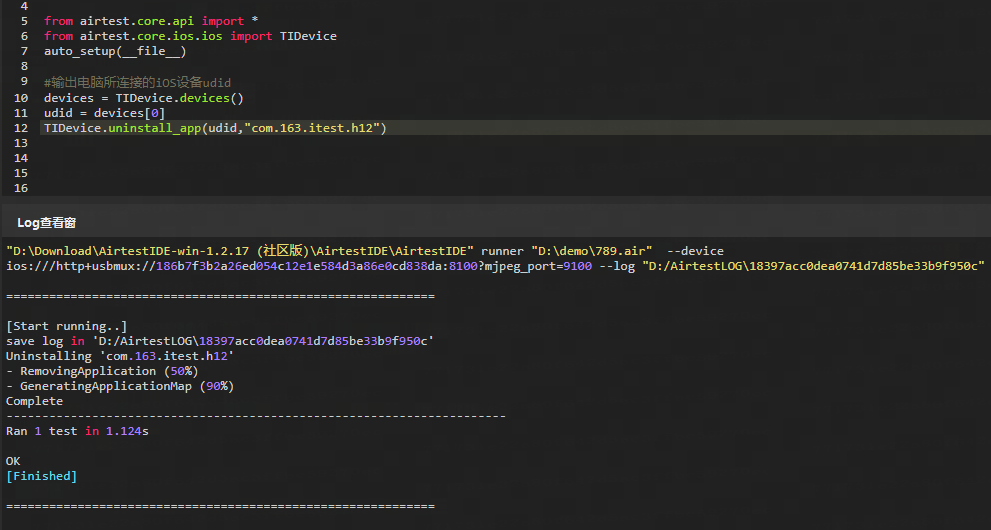The image size is (991, 530).
Task: Click the "Complete" log line
Action: click(x=34, y=401)
